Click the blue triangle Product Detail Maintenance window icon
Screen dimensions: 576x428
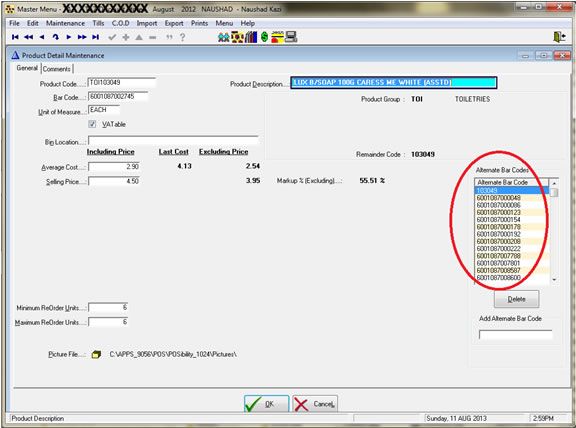point(15,55)
